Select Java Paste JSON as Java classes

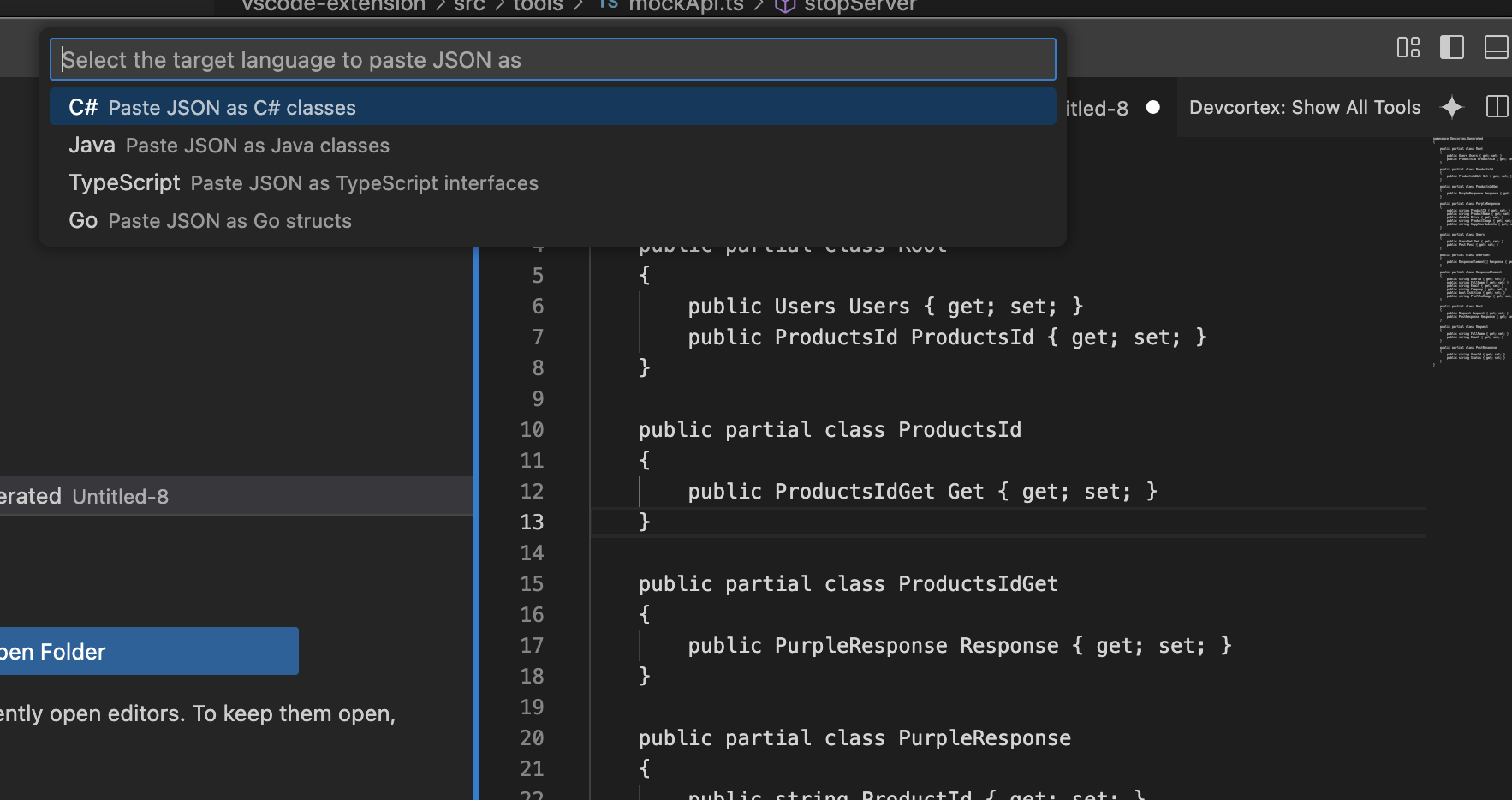[x=552, y=145]
